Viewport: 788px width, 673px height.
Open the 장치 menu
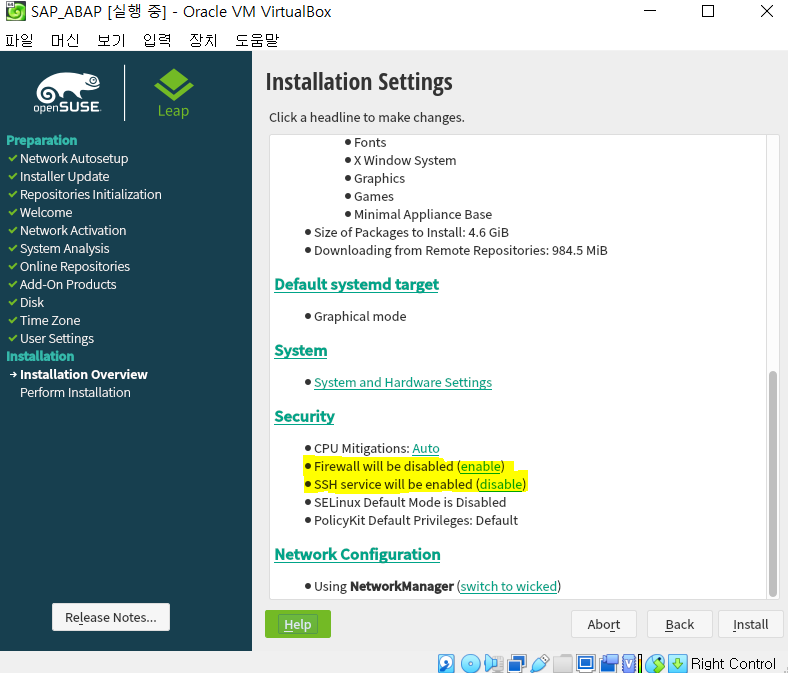pyautogui.click(x=203, y=40)
